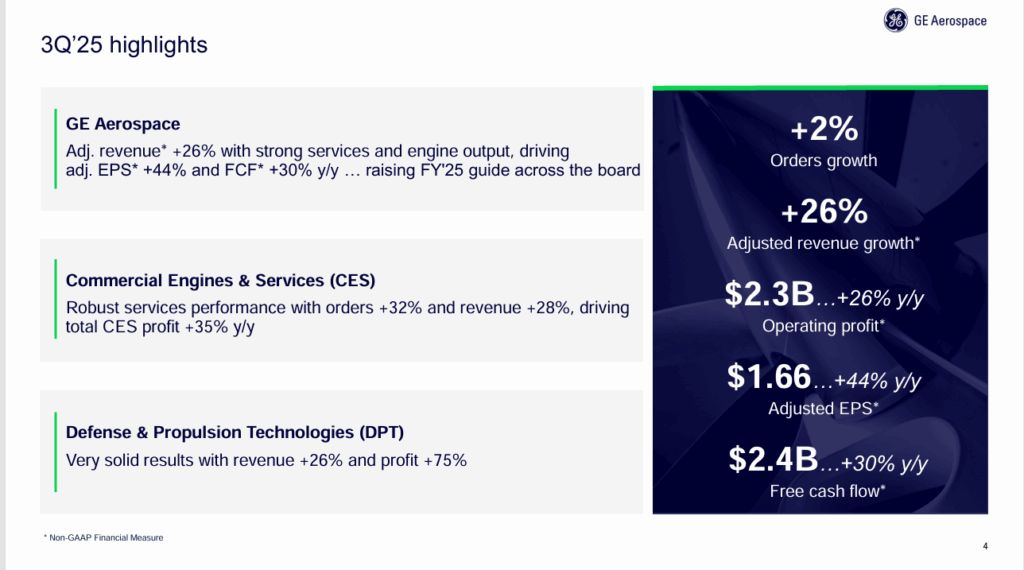Screen dimensions: 1024x570
Task: Click the DPT revenue and profit text
Action: click(266, 461)
